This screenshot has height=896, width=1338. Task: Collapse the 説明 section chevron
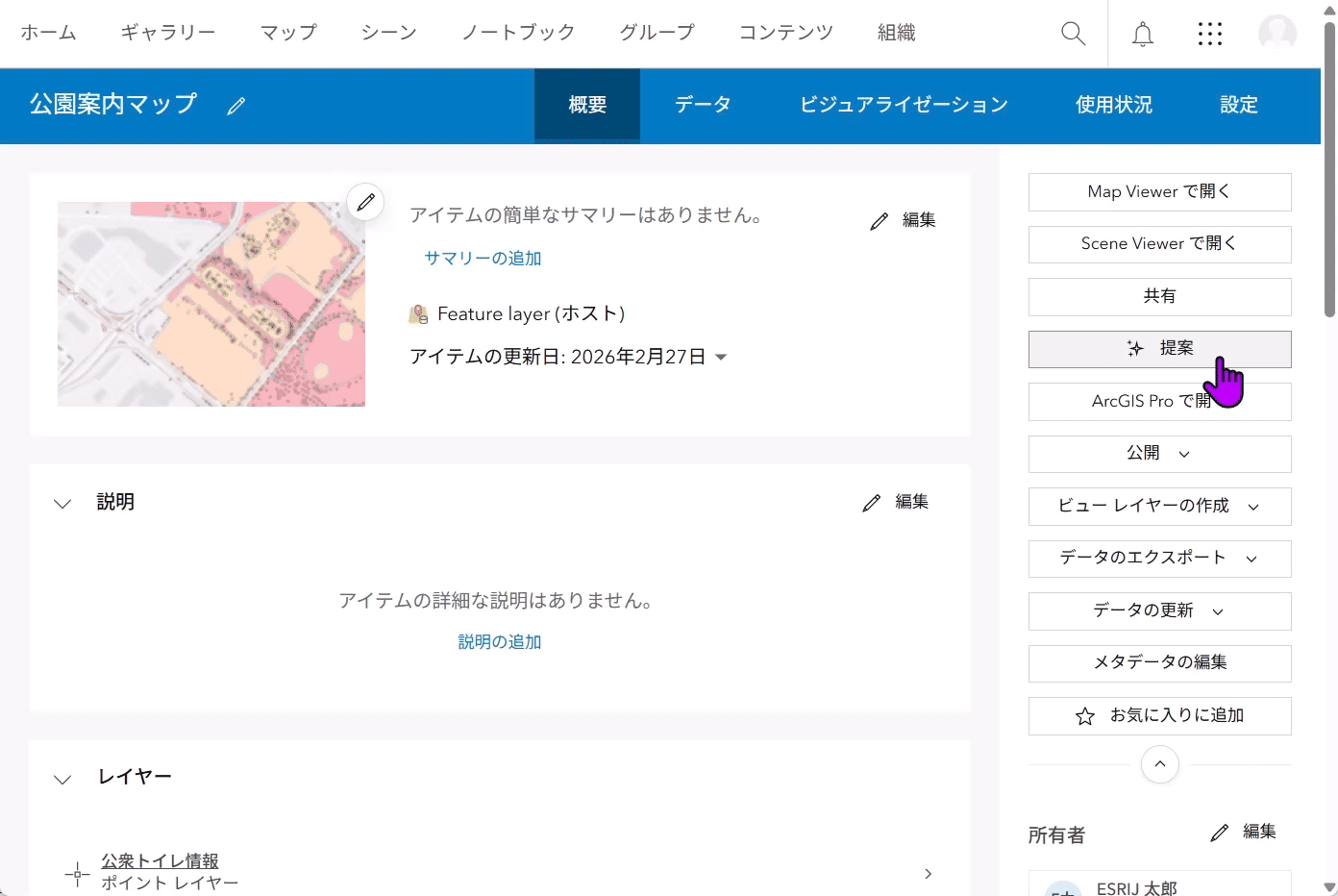(62, 503)
